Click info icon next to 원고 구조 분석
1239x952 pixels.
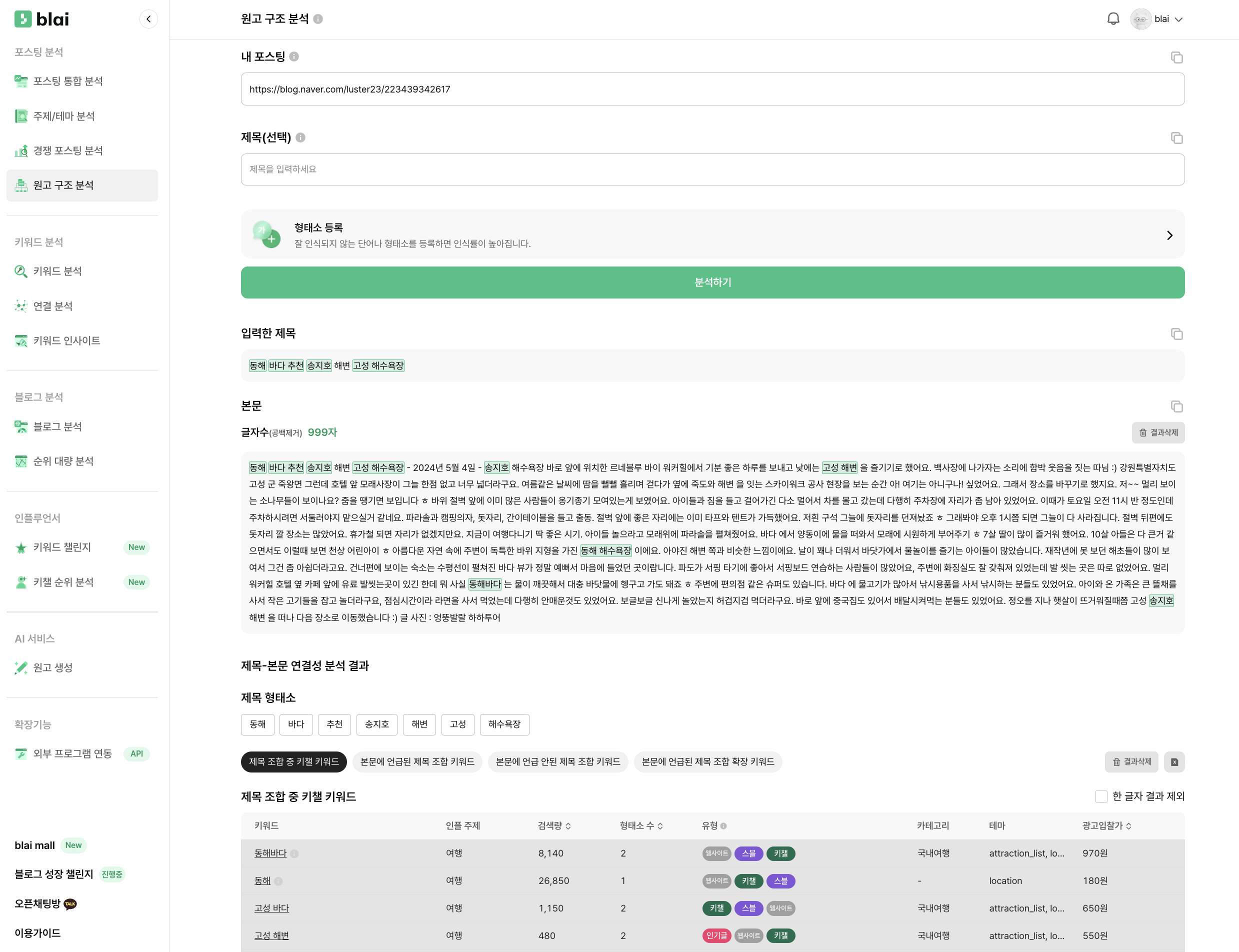[318, 19]
